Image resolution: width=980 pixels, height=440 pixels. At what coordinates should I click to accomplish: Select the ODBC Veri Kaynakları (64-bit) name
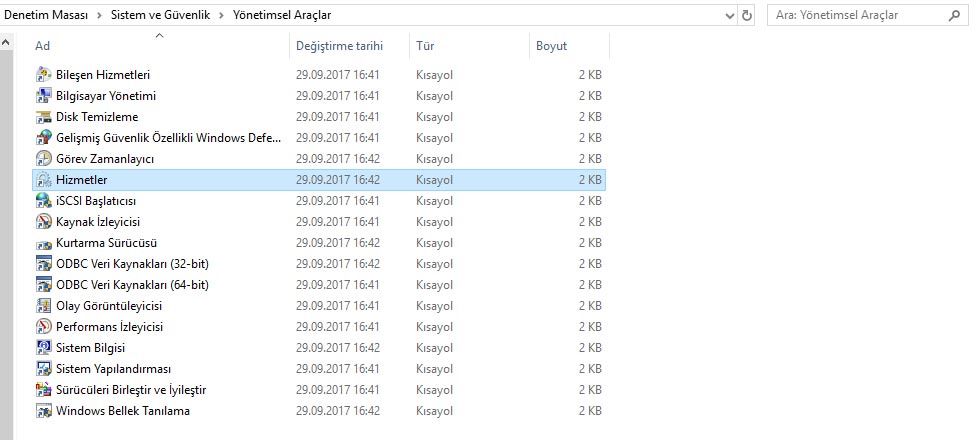(x=132, y=285)
